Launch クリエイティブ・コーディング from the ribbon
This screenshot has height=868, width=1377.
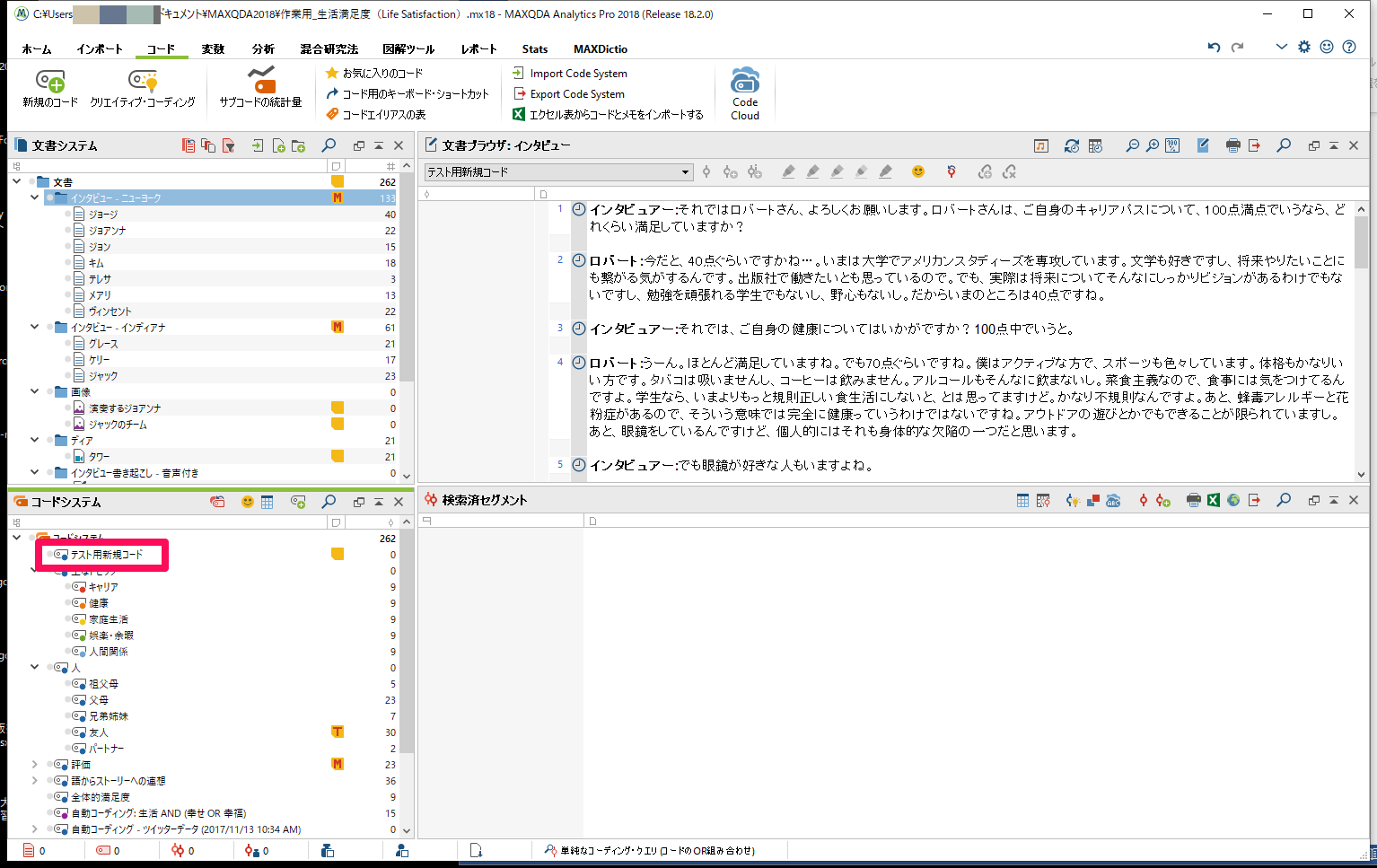(x=142, y=83)
